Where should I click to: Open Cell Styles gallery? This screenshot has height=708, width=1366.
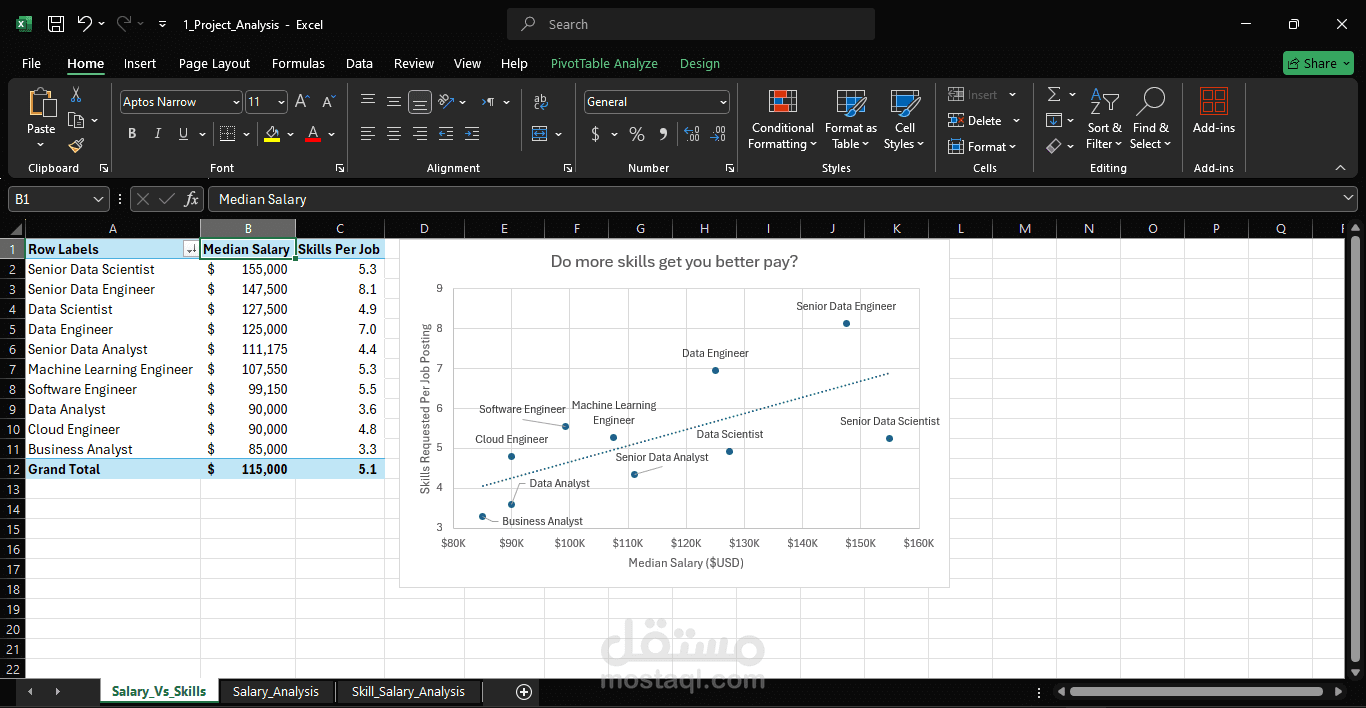904,118
